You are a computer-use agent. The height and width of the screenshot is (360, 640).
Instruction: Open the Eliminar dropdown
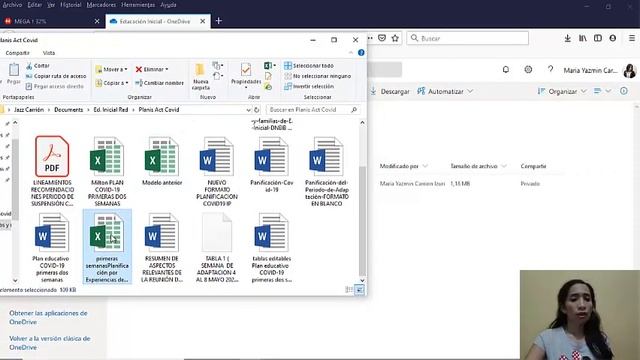pyautogui.click(x=152, y=69)
